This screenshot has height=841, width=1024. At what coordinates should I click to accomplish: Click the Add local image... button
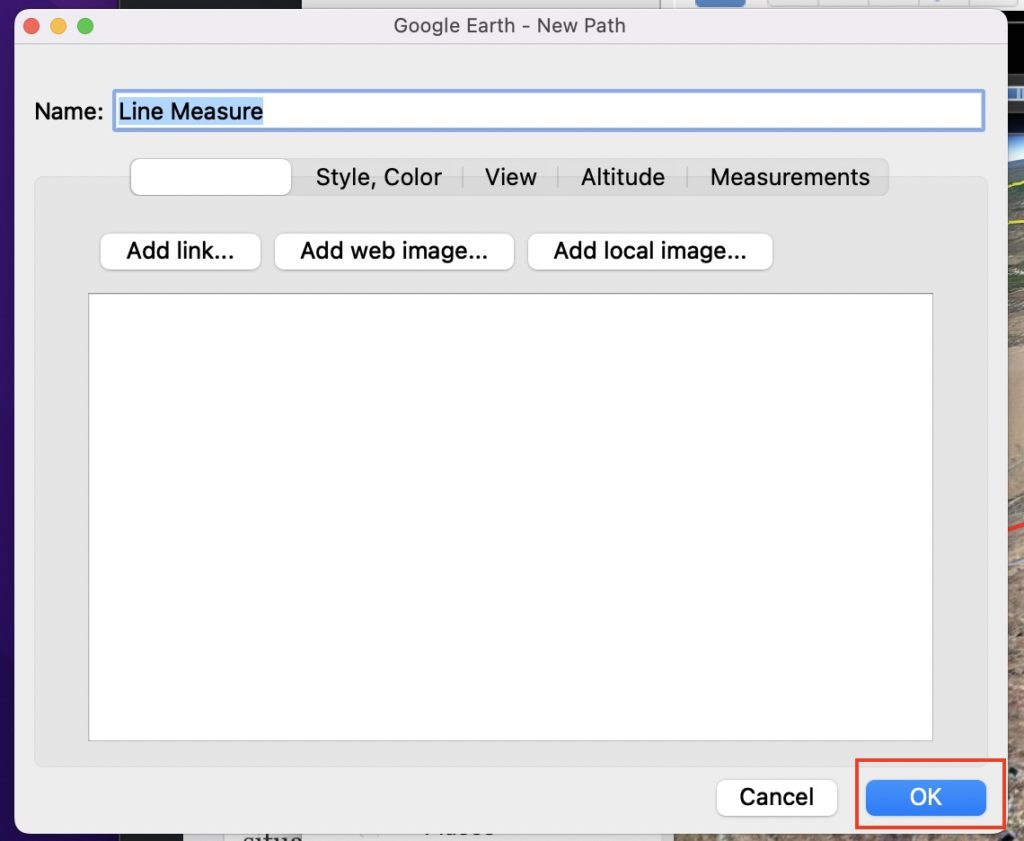[x=650, y=251]
